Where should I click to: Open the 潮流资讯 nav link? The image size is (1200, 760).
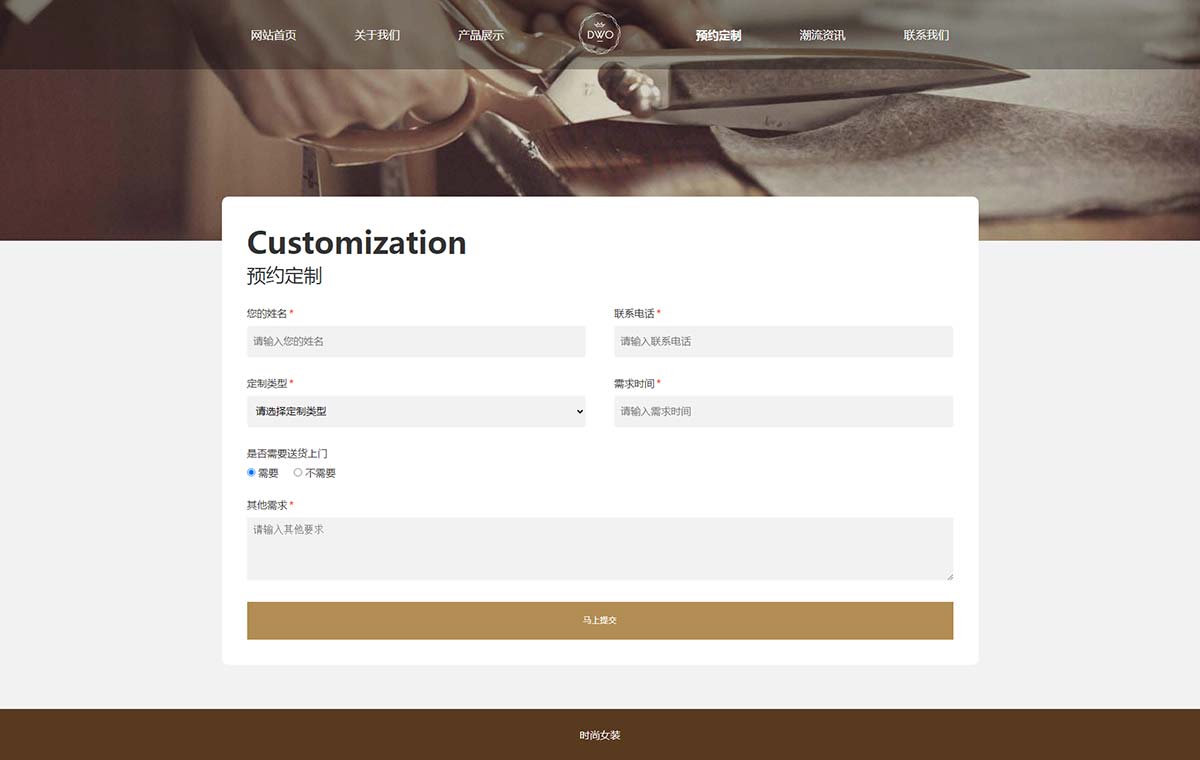click(x=822, y=35)
